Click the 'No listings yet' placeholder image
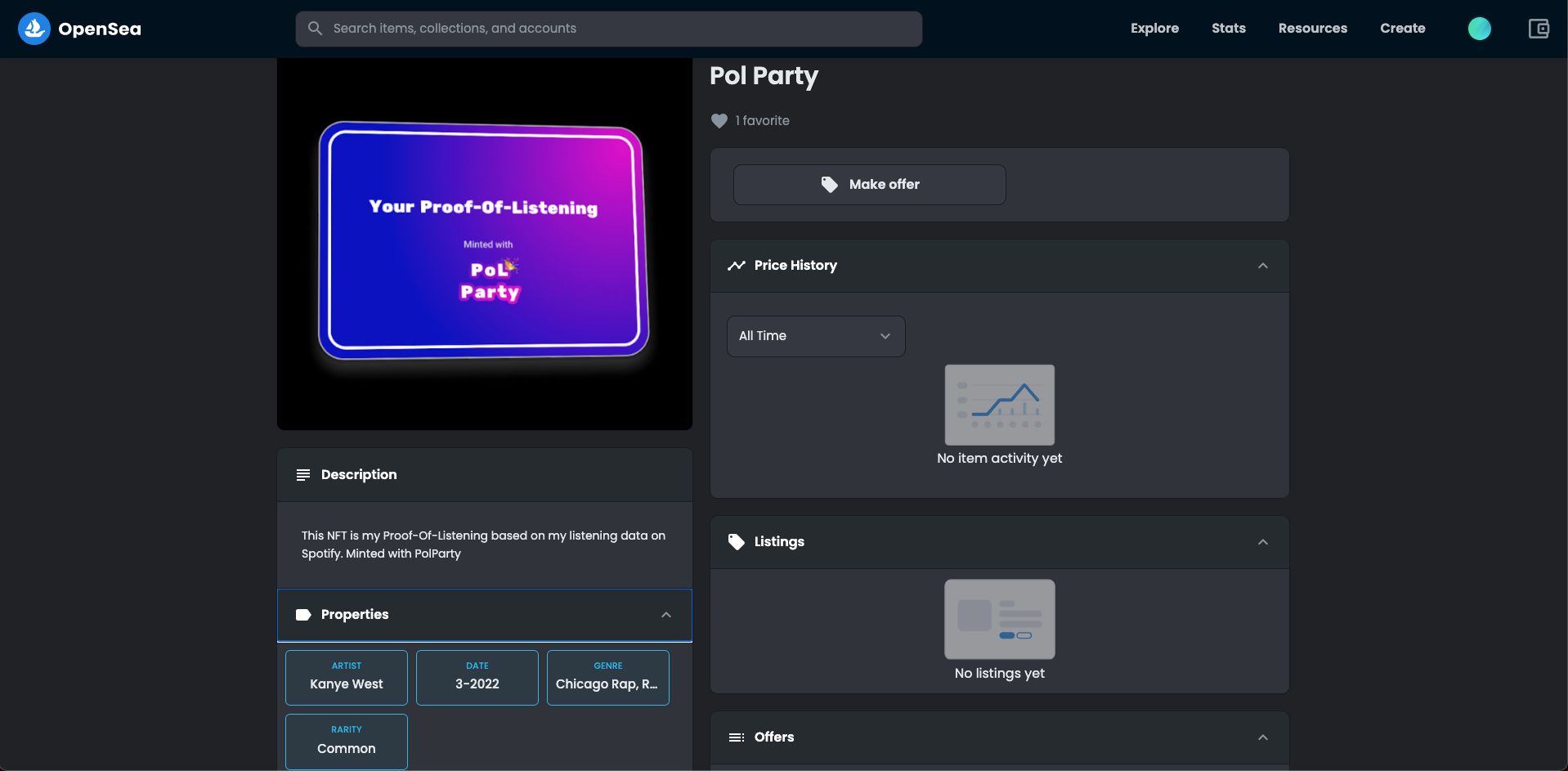The image size is (1568, 771). [999, 619]
